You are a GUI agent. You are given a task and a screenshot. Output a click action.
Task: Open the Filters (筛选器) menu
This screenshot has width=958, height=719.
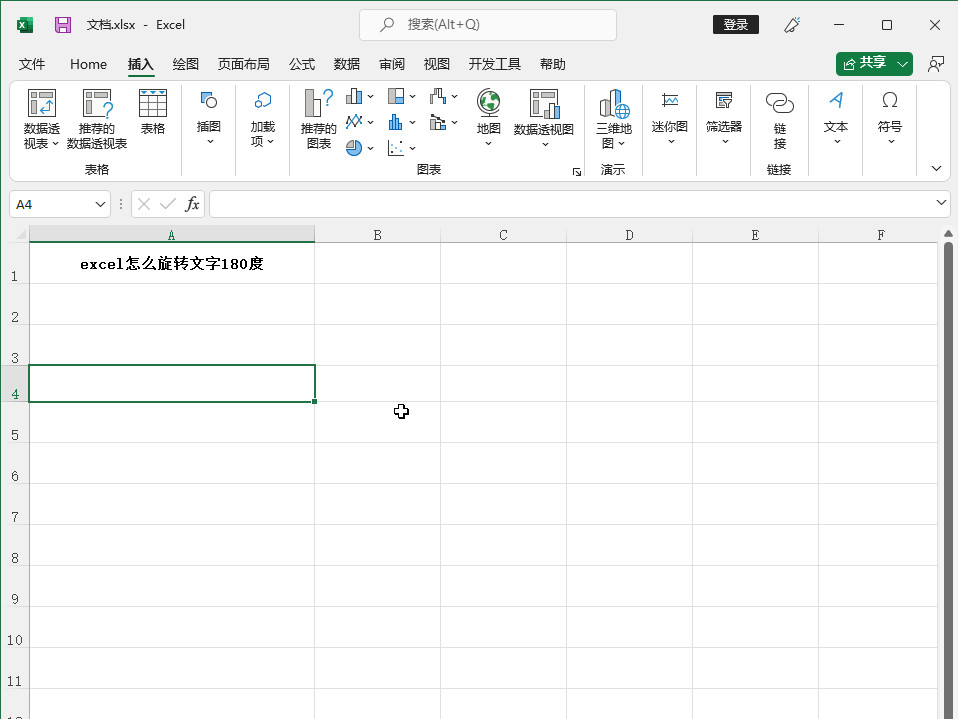pyautogui.click(x=724, y=119)
